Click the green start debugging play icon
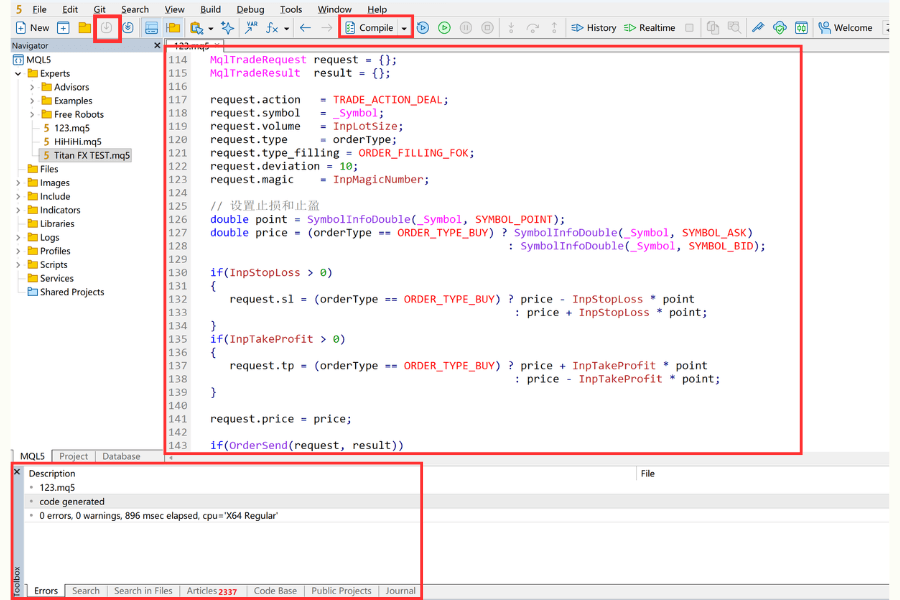The height and width of the screenshot is (600, 900). 444,28
